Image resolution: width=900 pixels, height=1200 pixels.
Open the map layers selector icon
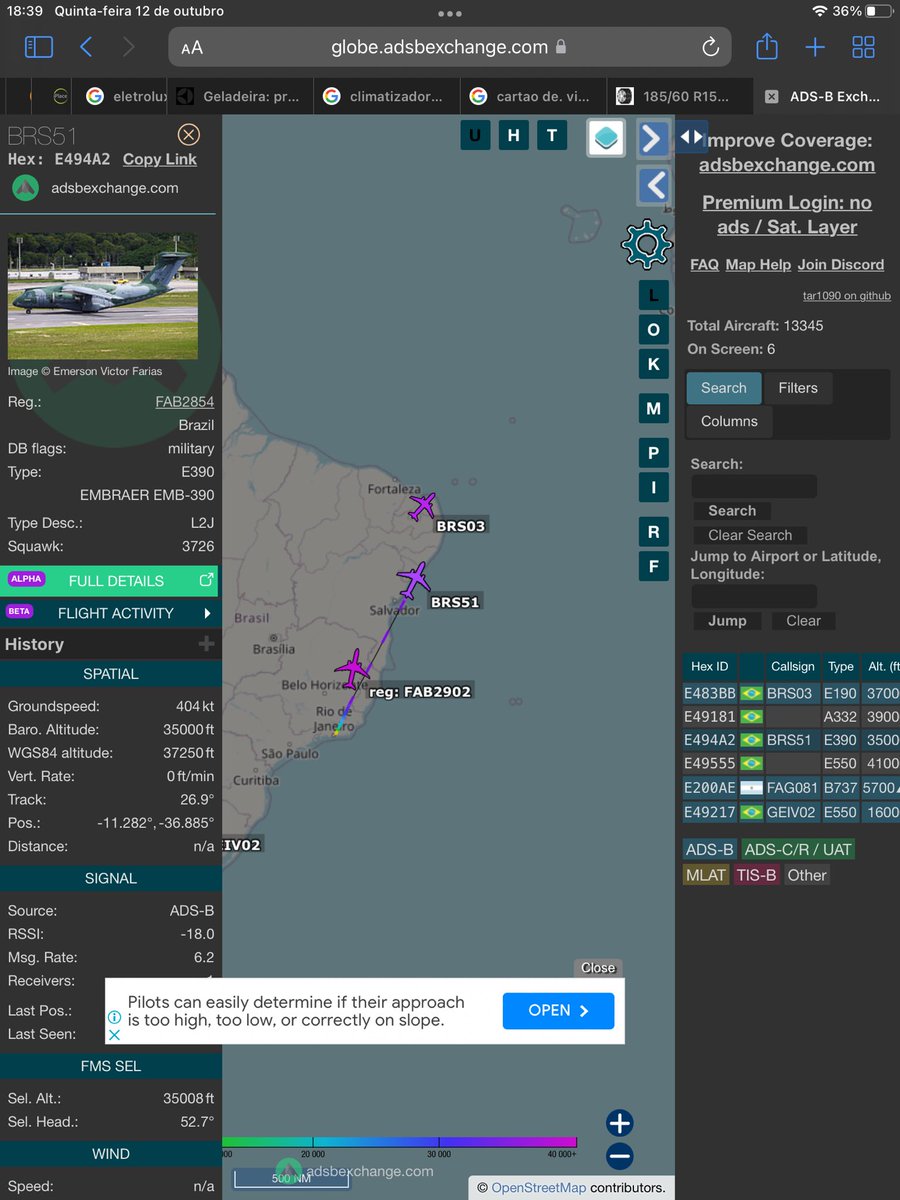606,138
